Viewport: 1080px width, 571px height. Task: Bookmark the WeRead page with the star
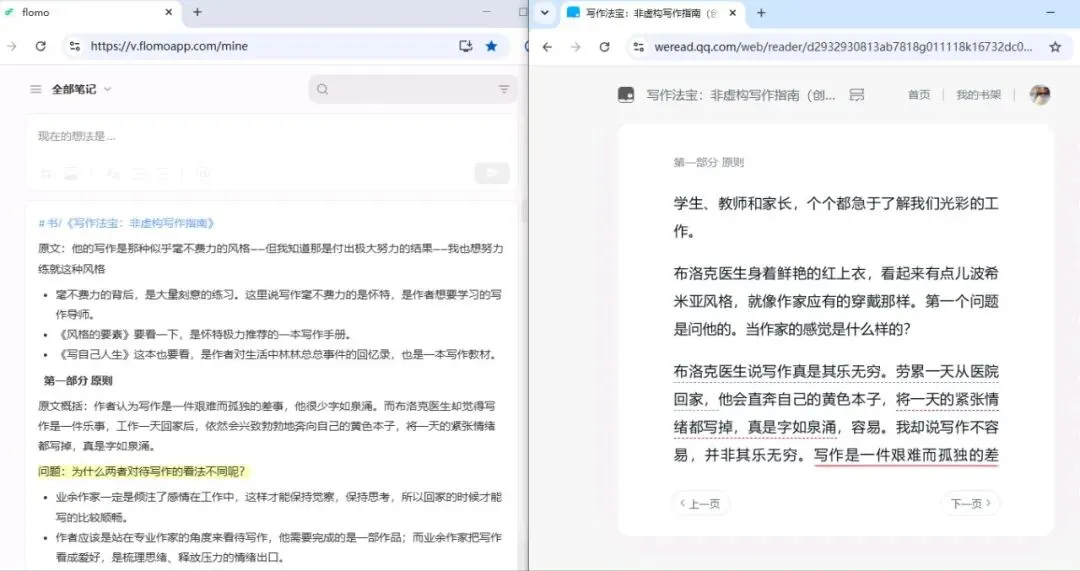[1055, 47]
